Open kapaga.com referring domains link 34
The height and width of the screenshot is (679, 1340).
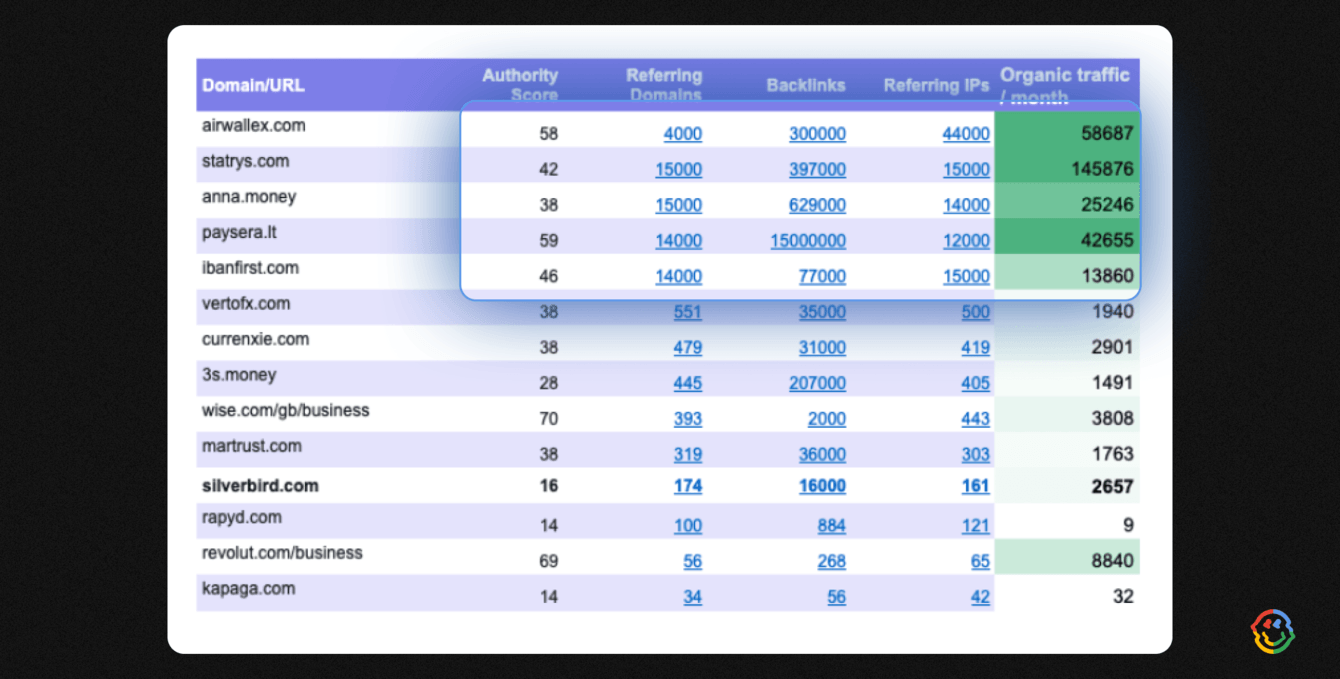693,597
